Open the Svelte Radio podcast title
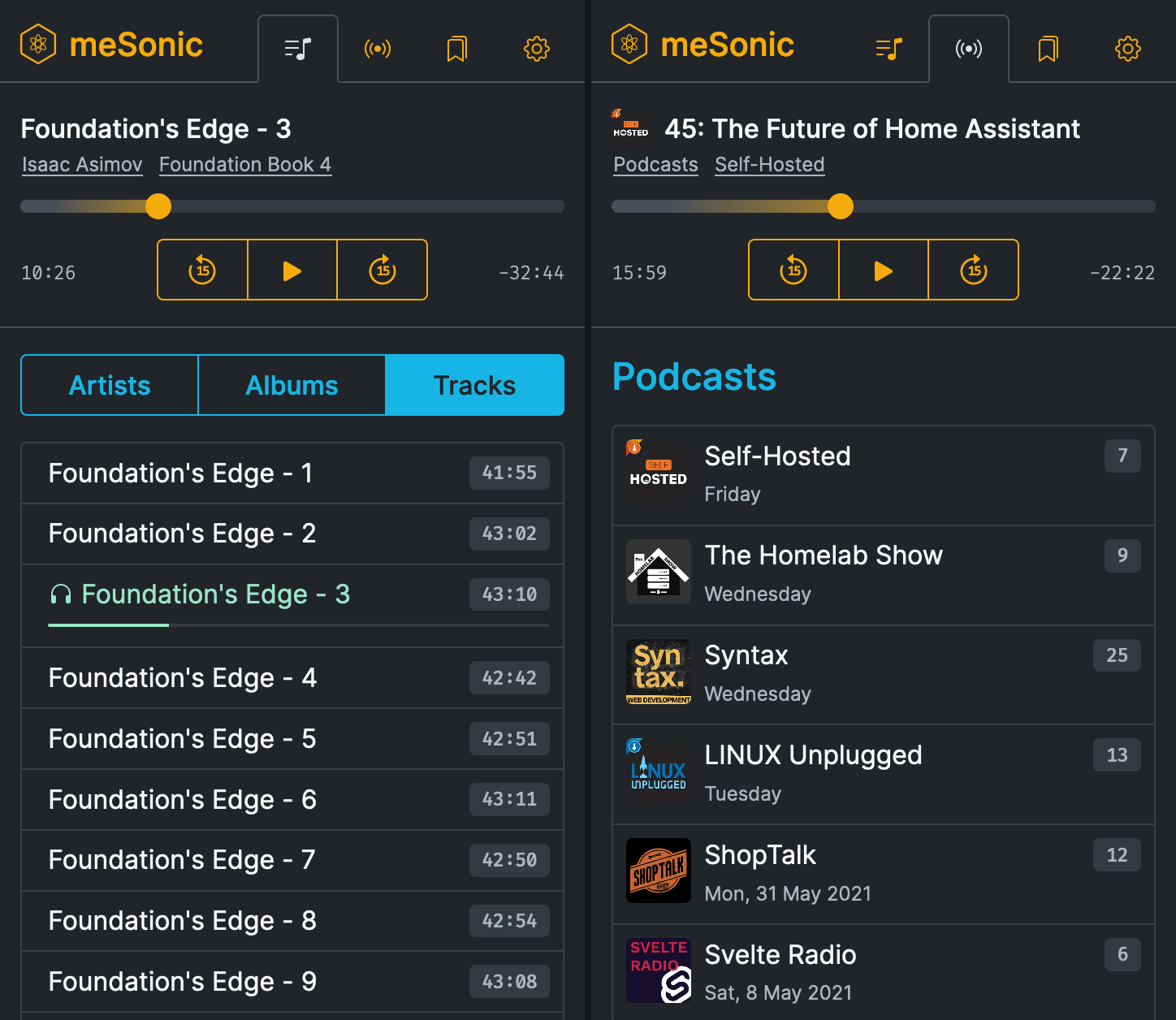 coord(780,955)
